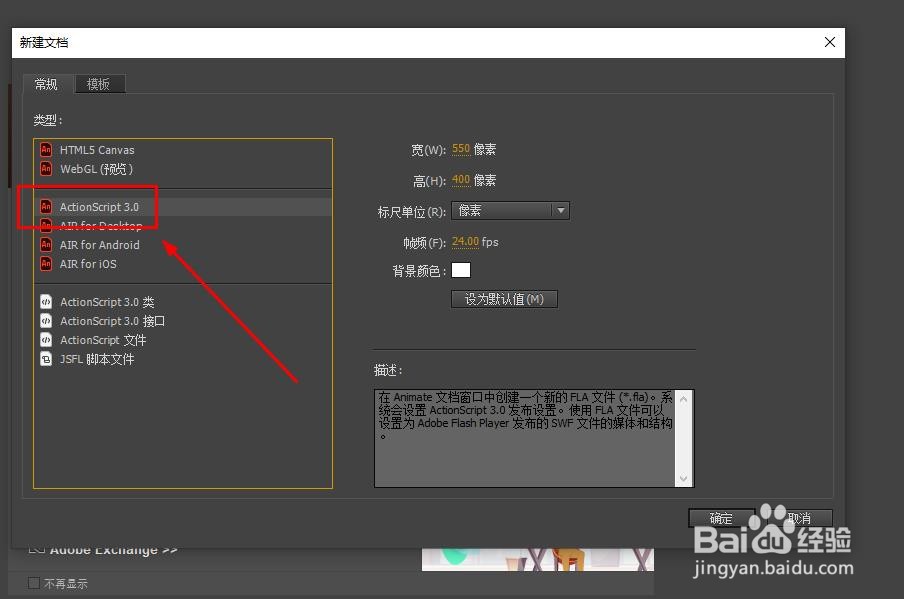Select the HTML5 Canvas document icon
The image size is (904, 599).
click(46, 150)
